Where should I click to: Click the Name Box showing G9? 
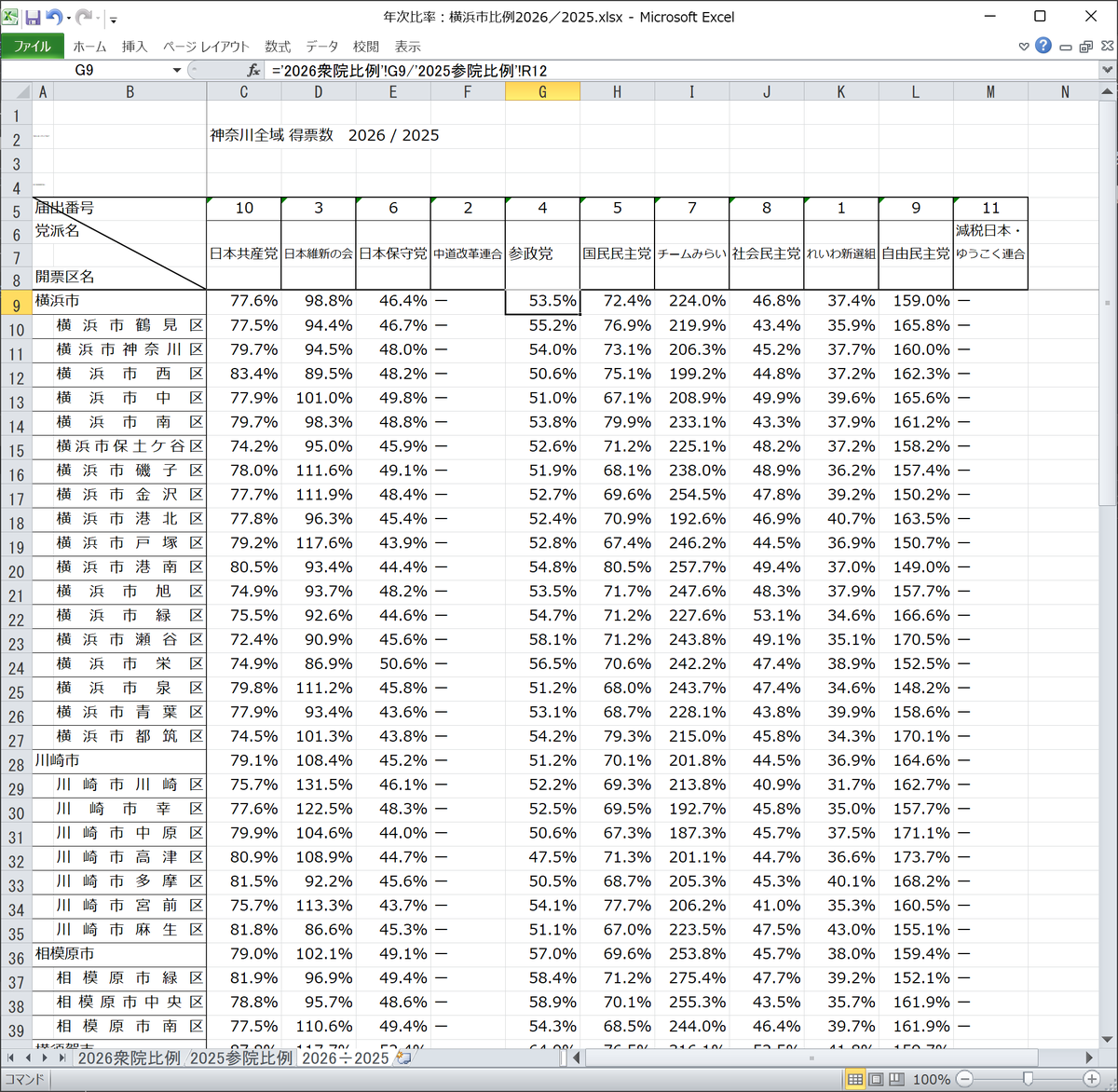click(x=84, y=70)
